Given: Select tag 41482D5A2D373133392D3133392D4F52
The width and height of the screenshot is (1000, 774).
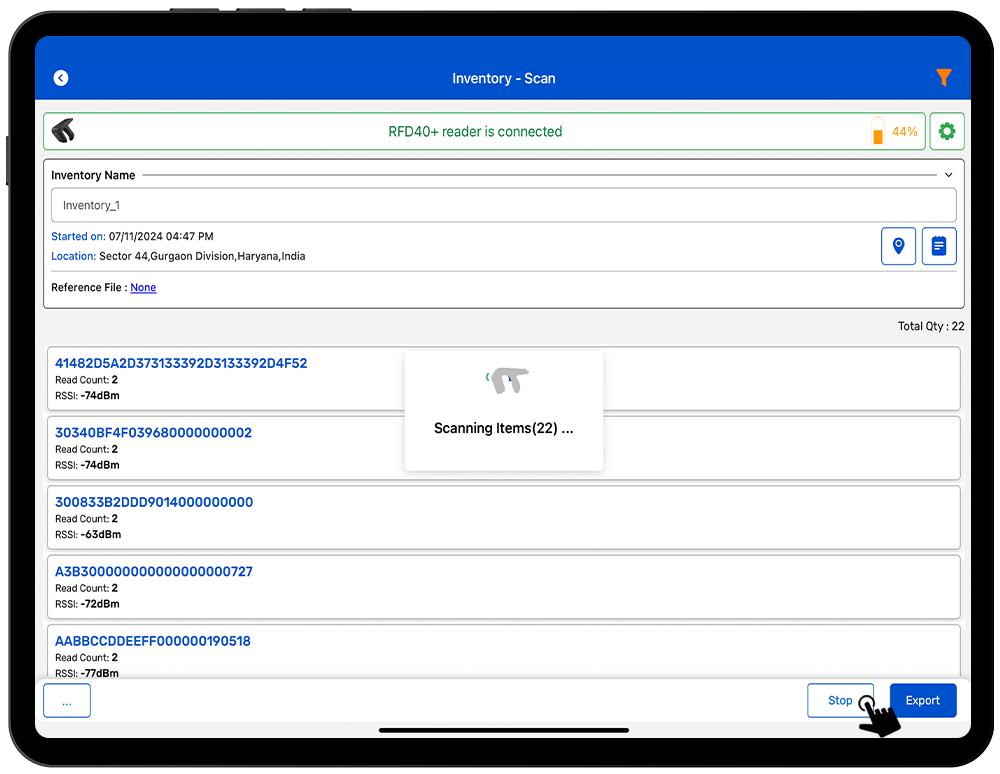Looking at the screenshot, I should click(181, 364).
